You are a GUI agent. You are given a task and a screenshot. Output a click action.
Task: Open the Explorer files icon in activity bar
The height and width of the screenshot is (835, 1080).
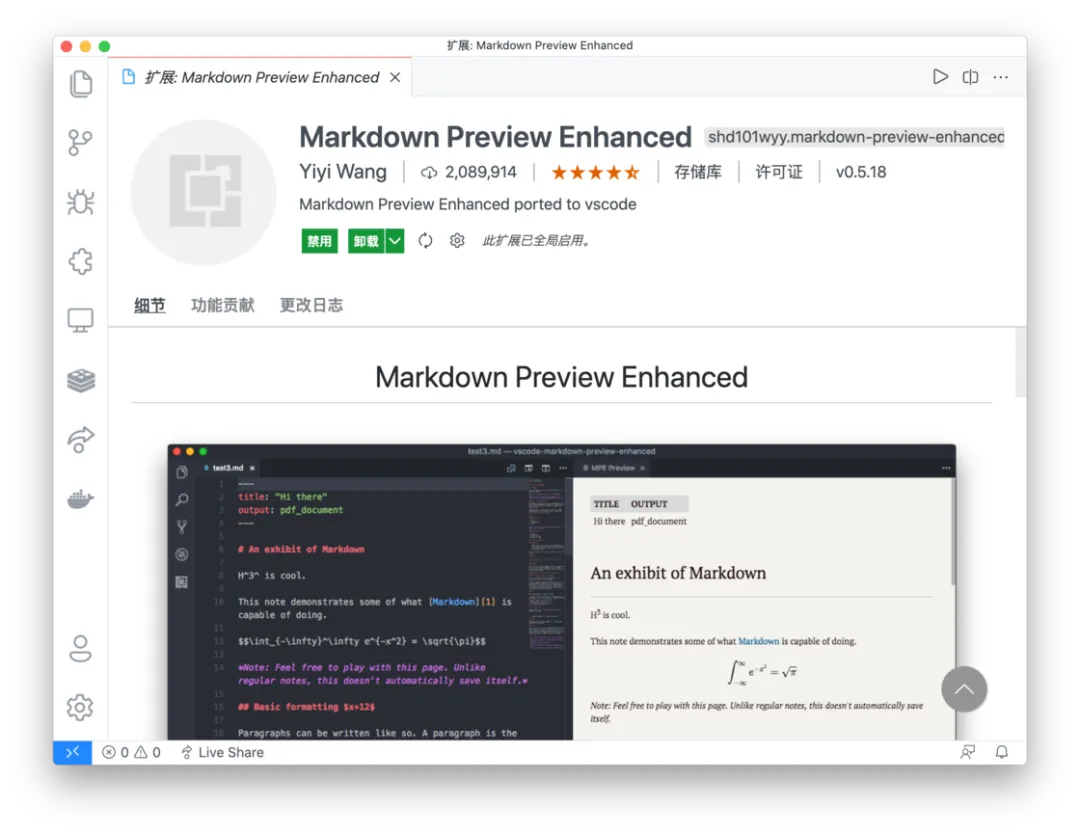coord(81,83)
